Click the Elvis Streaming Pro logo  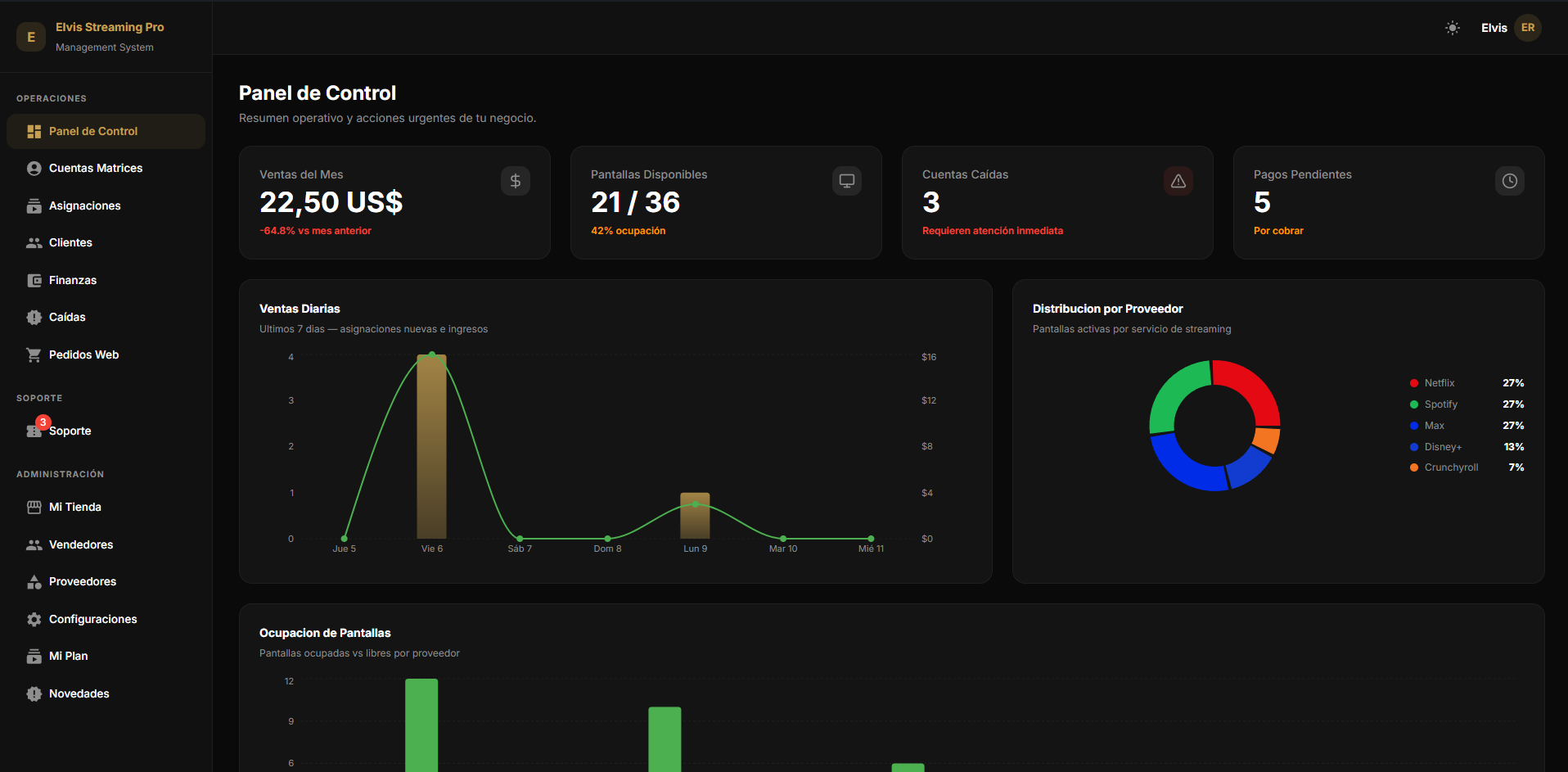click(x=31, y=37)
